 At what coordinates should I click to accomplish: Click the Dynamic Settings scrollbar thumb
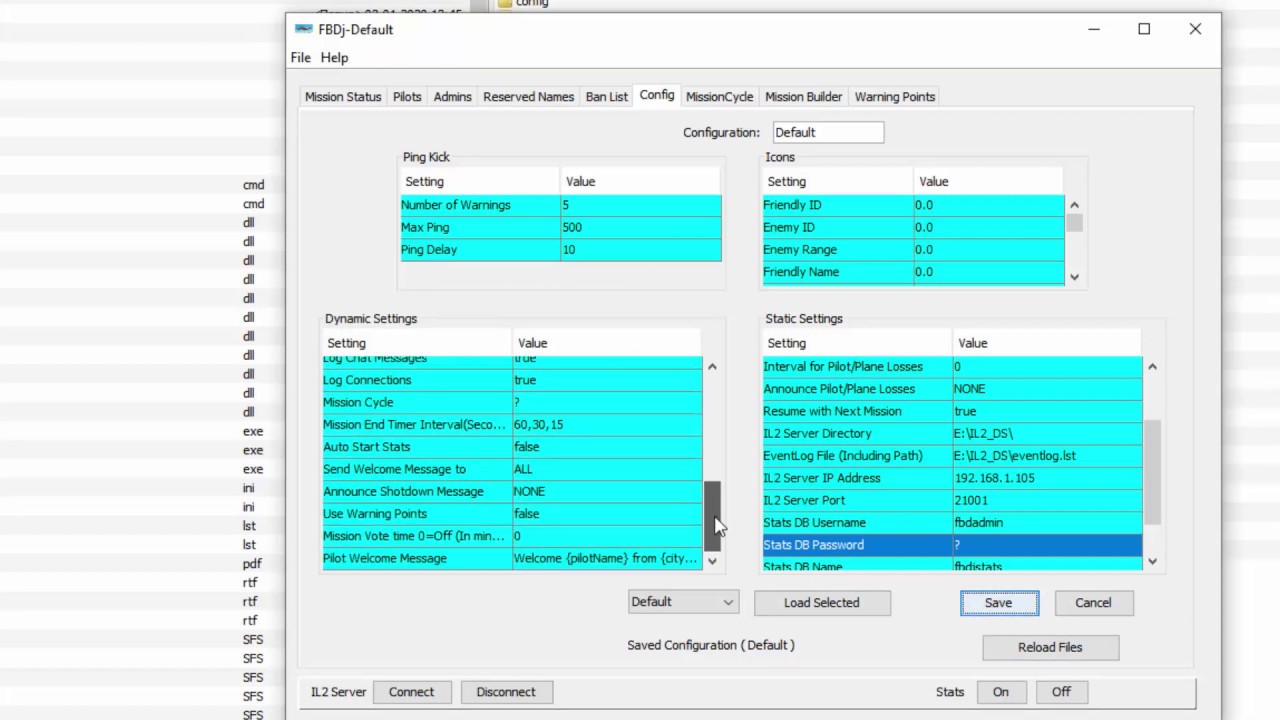click(712, 515)
